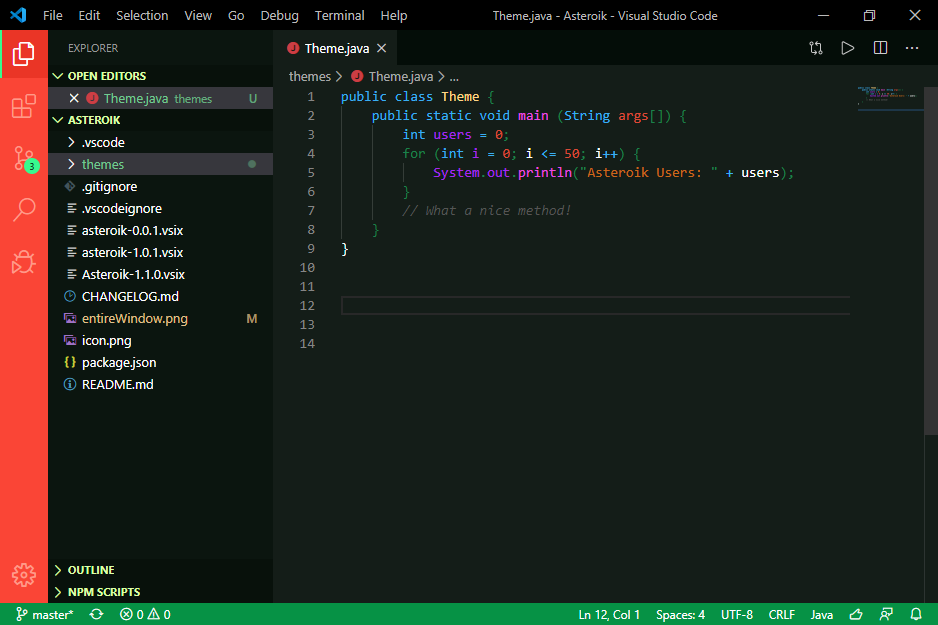Expand the NPM Scripts section
This screenshot has height=625, width=938.
point(160,592)
